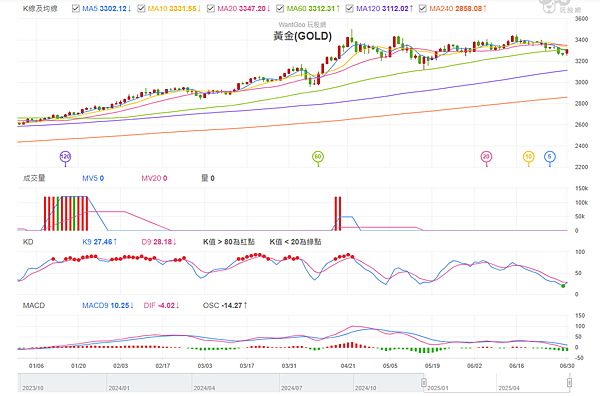Grab the right range selector handle
Viewport: 600px width, 396px height.
(569, 383)
